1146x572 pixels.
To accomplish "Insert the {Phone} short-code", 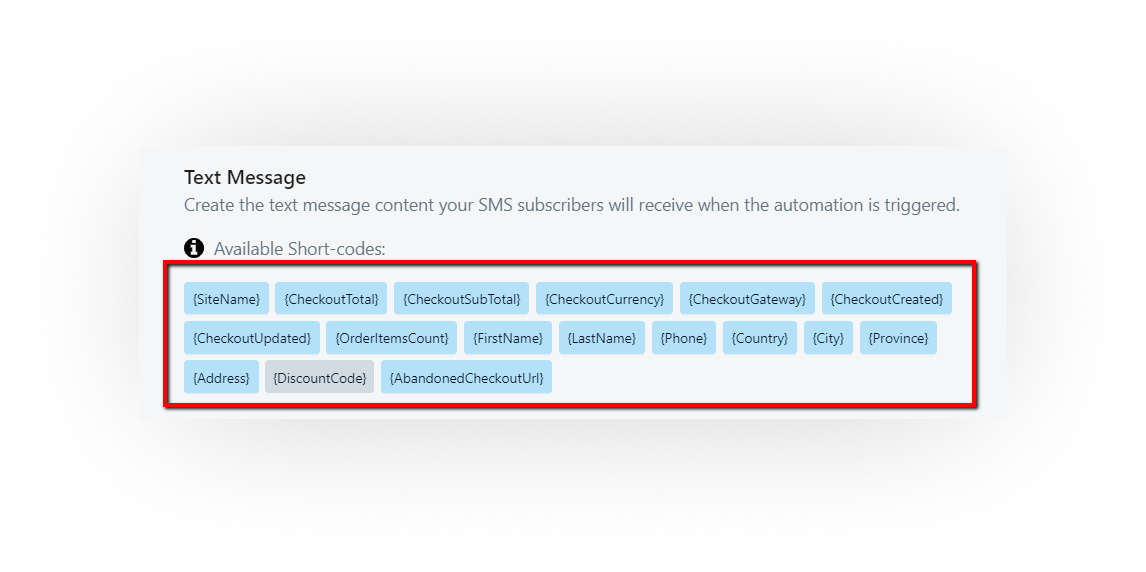I will (684, 338).
